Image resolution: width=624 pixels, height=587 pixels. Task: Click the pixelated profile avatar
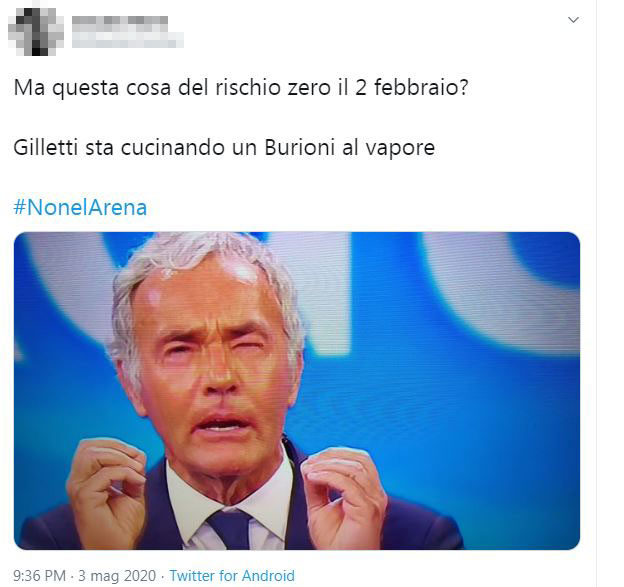click(x=36, y=31)
